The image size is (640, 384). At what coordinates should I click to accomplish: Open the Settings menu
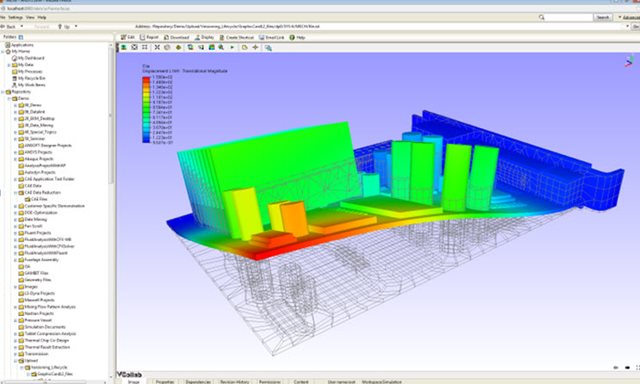click(16, 18)
